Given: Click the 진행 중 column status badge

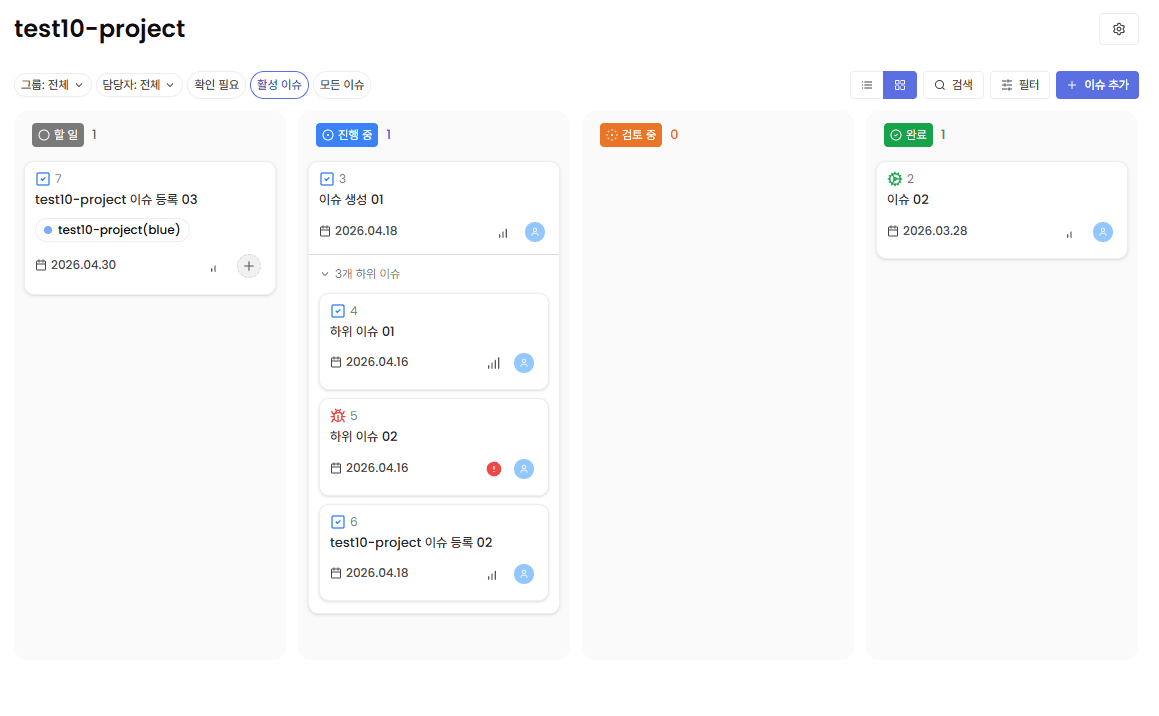Looking at the screenshot, I should click(x=347, y=134).
